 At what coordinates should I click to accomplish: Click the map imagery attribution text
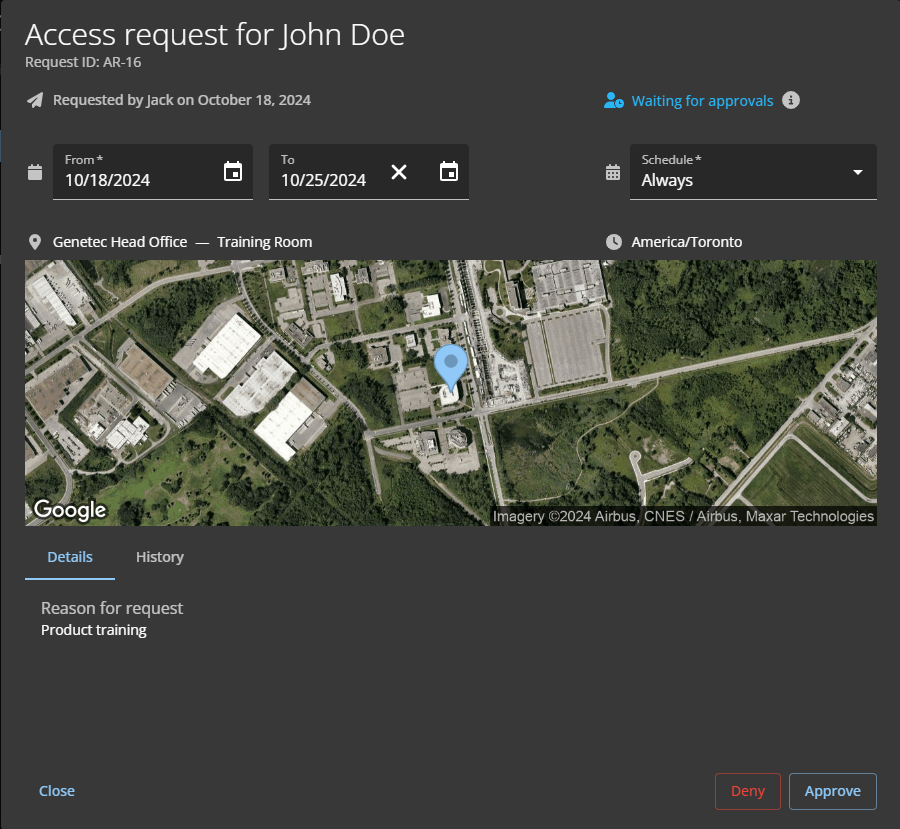coord(683,516)
